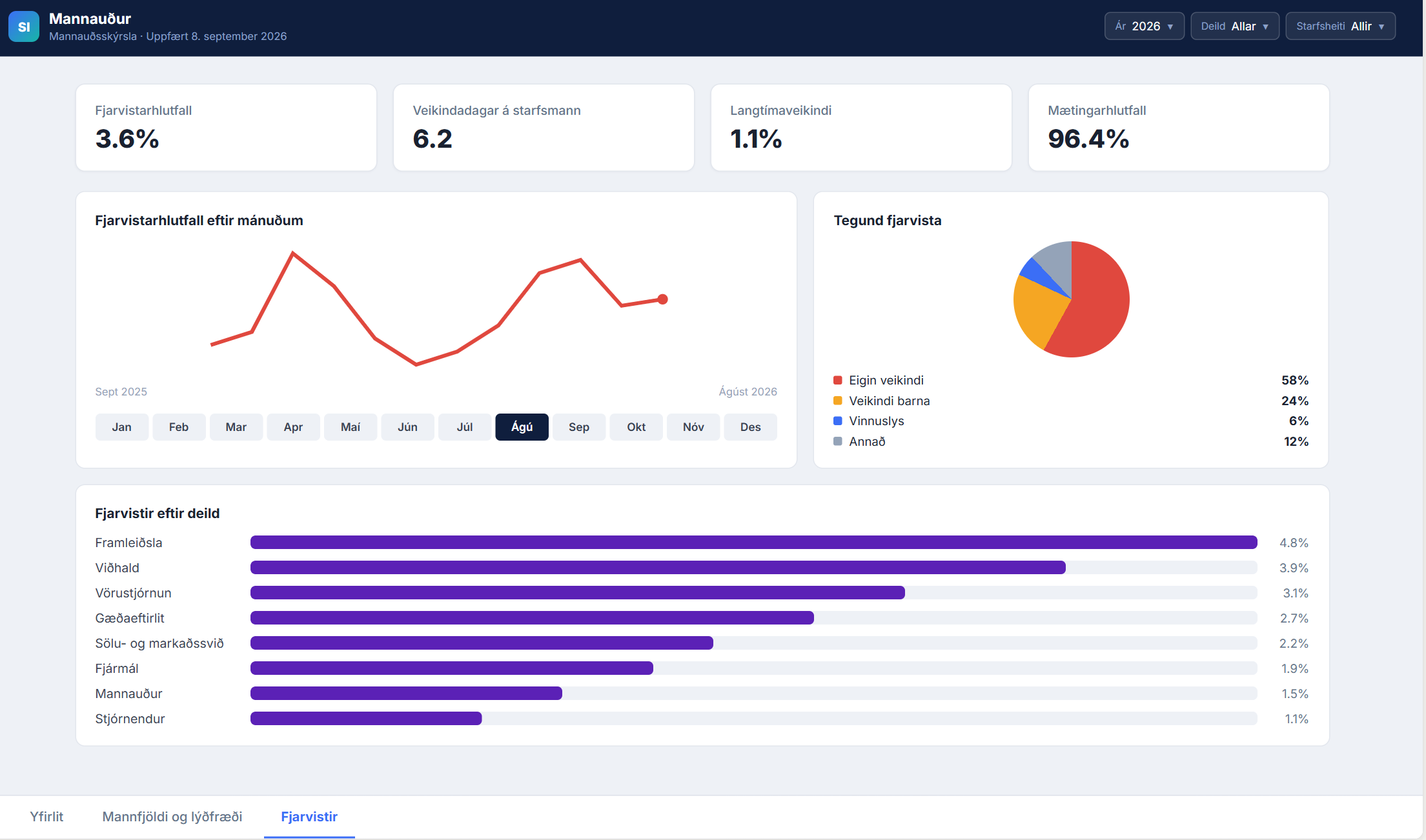Screen dimensions: 1426x840
Task: Click the Viðhald department bar
Action: pyautogui.click(x=658, y=568)
